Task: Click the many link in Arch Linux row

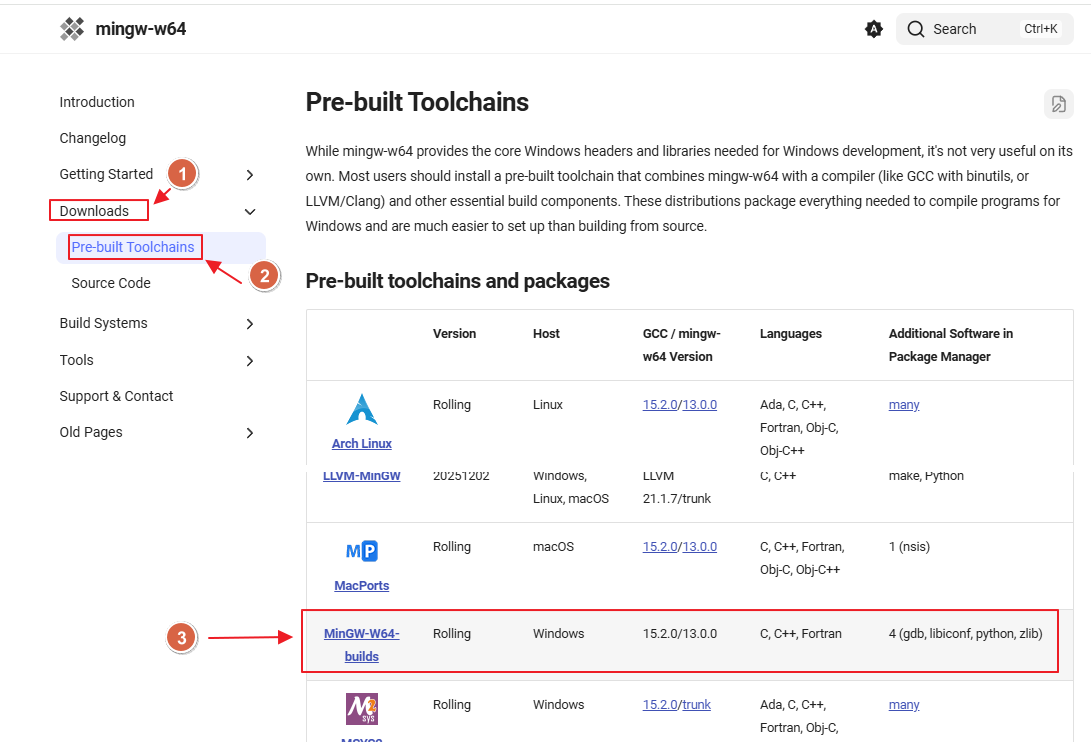Action: 904,405
